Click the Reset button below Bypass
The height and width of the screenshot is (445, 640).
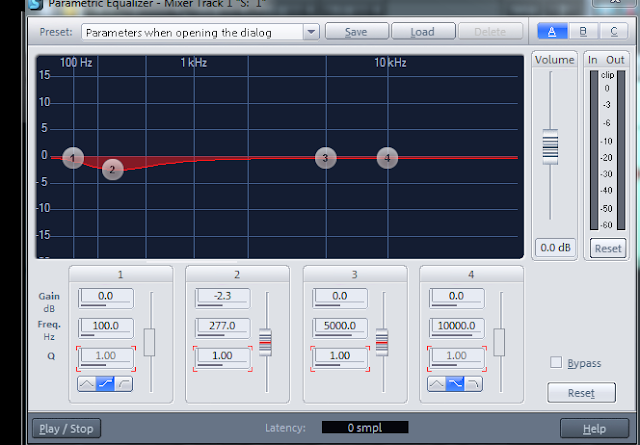pos(581,393)
